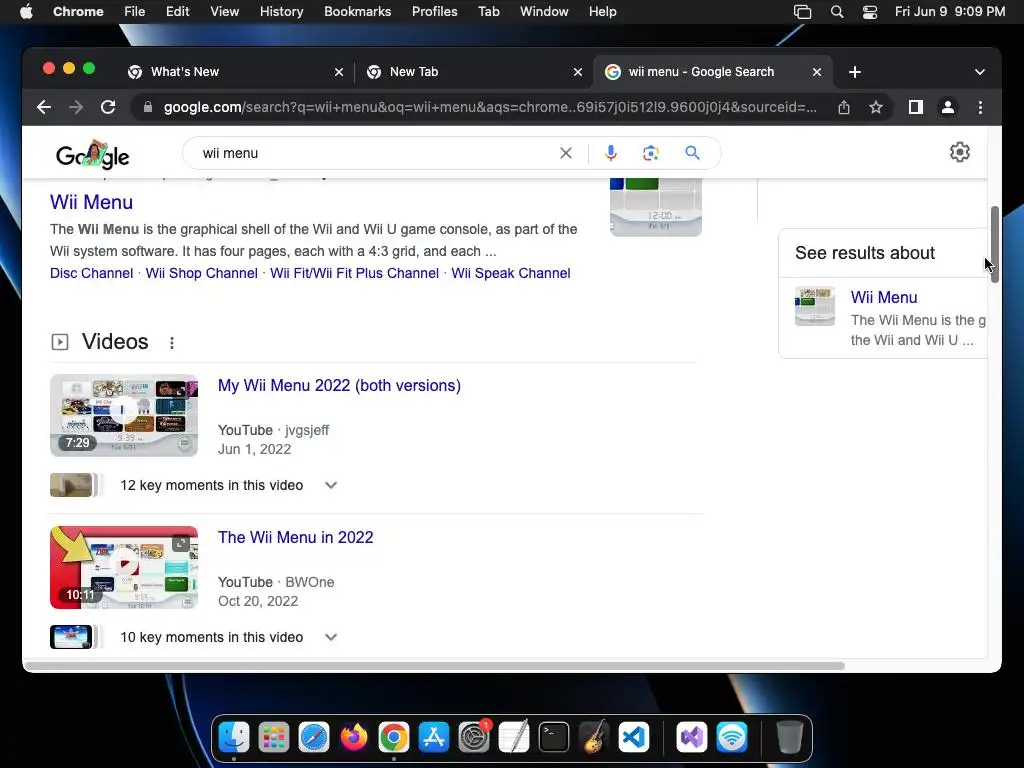Screen dimensions: 1024x768
Task: Open Videos section more options
Action: pyautogui.click(x=172, y=342)
